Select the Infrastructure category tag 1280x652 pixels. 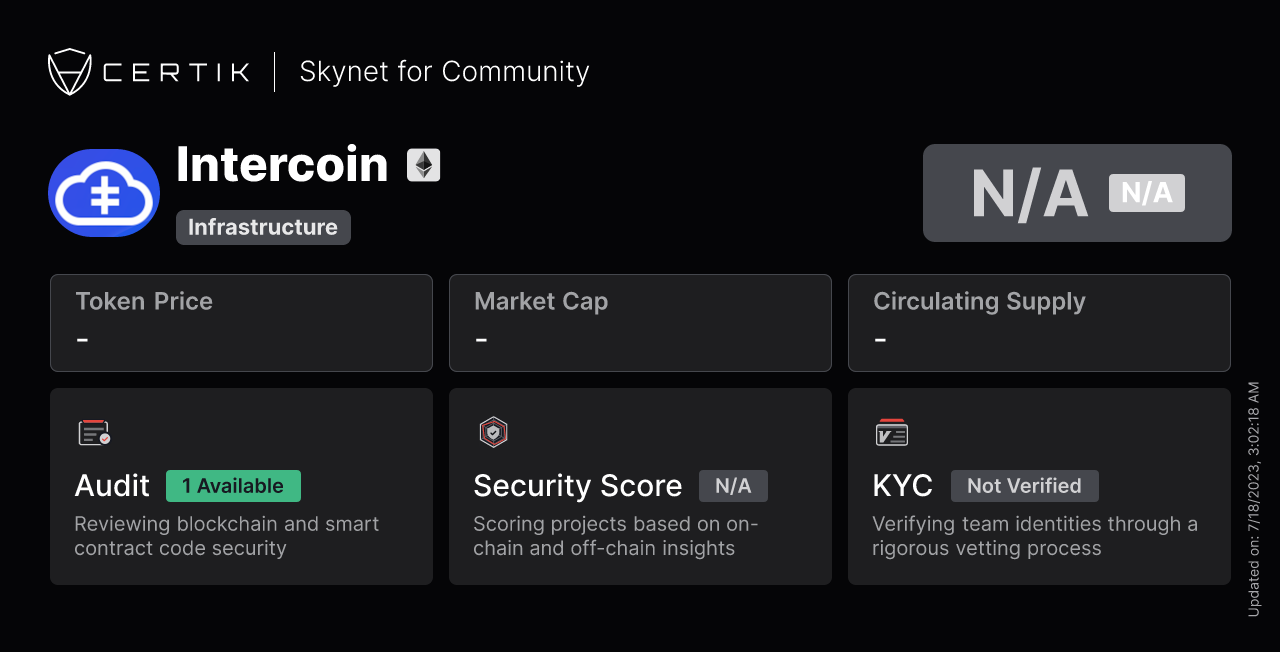pos(263,227)
